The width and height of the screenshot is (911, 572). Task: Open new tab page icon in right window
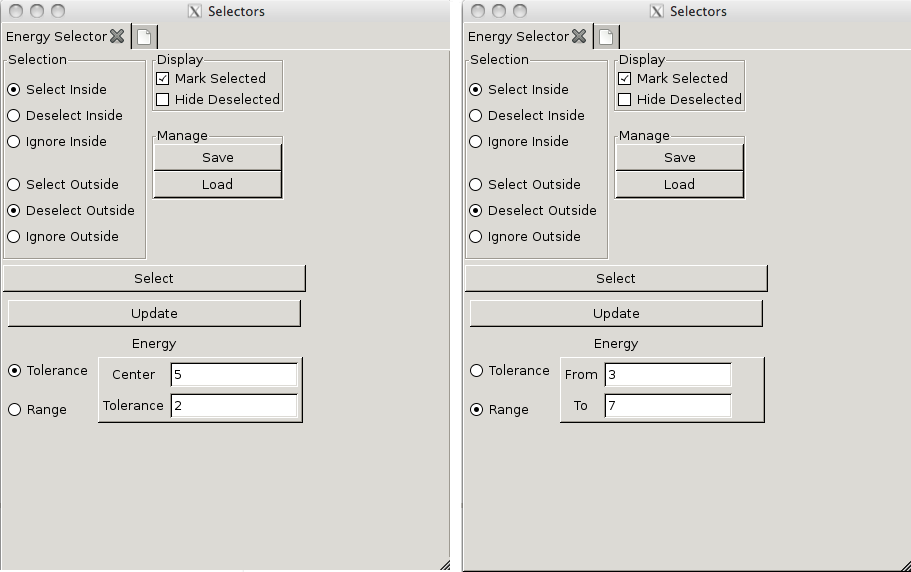click(606, 37)
